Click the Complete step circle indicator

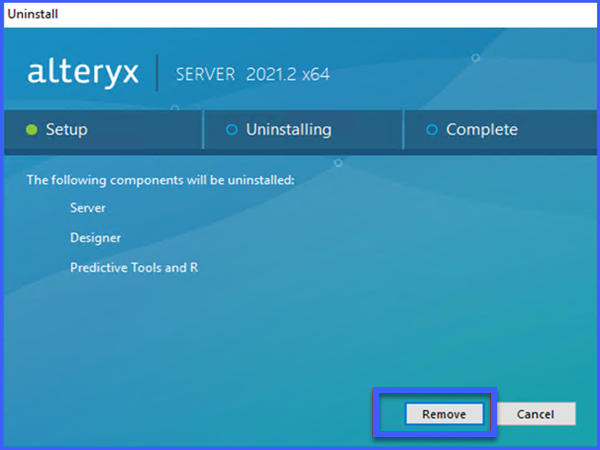[x=432, y=130]
